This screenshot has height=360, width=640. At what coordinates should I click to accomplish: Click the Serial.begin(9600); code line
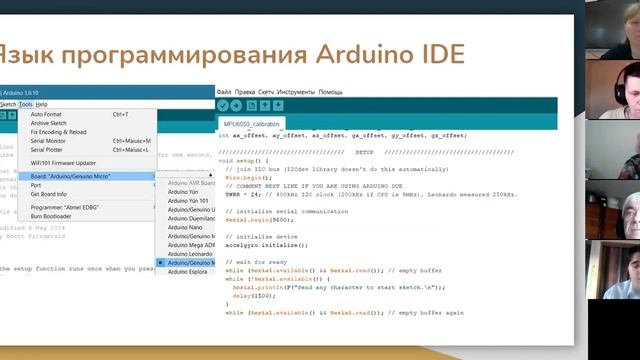pyautogui.click(x=260, y=220)
